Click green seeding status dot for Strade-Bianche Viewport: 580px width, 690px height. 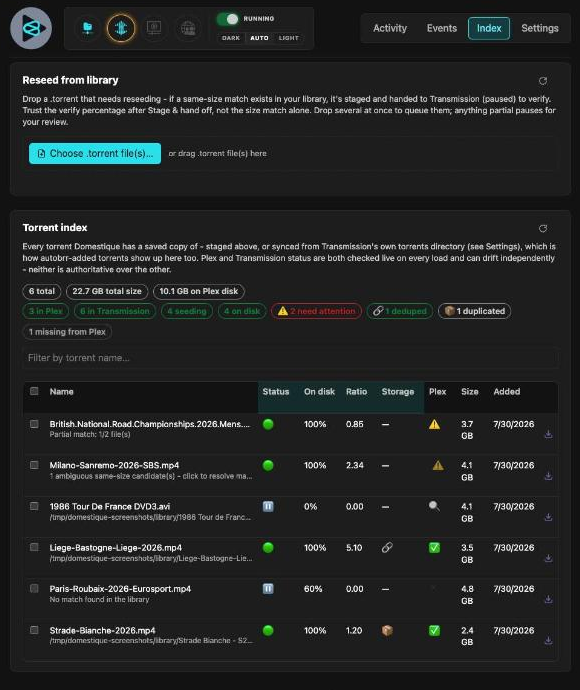268,630
